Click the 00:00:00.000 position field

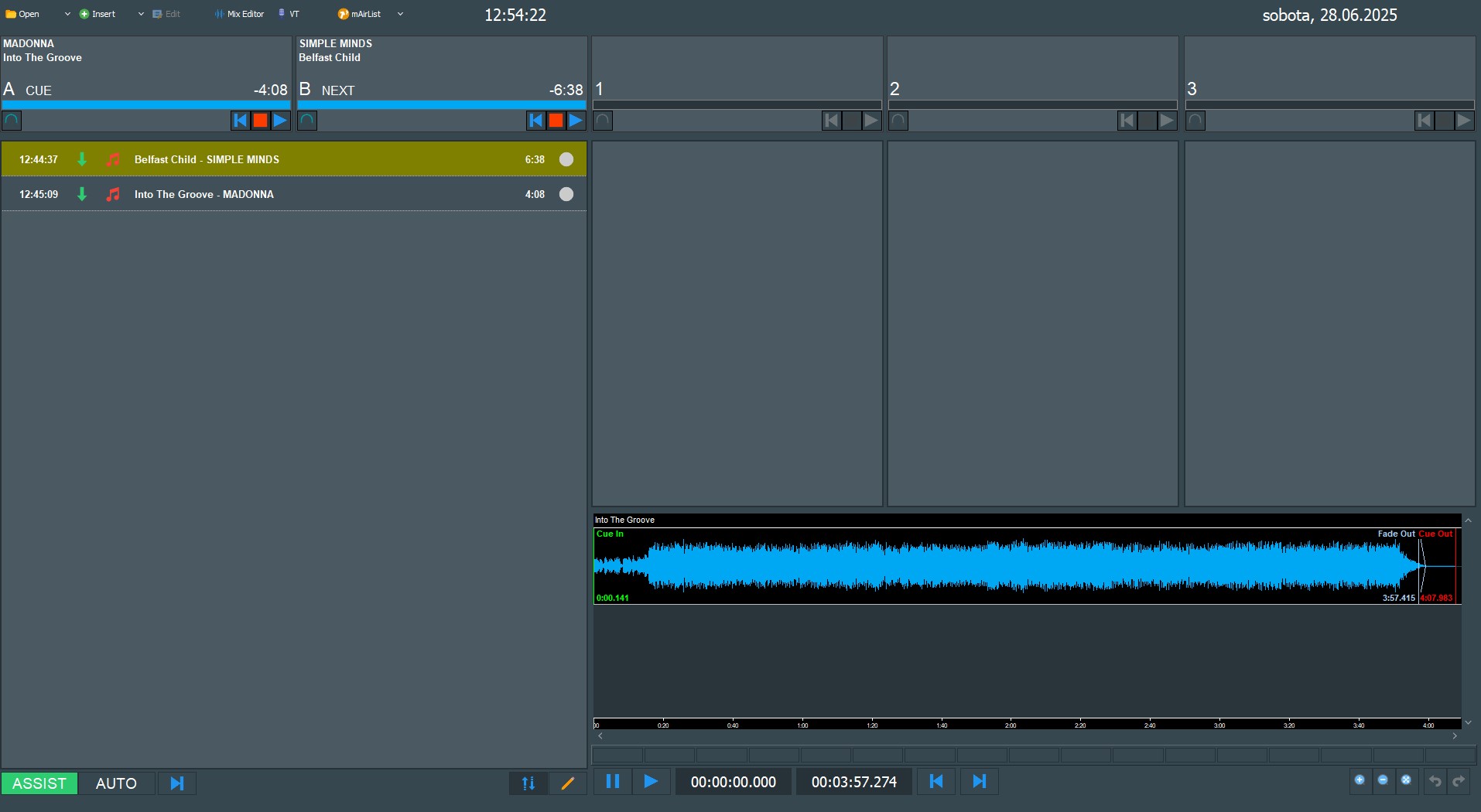(734, 782)
